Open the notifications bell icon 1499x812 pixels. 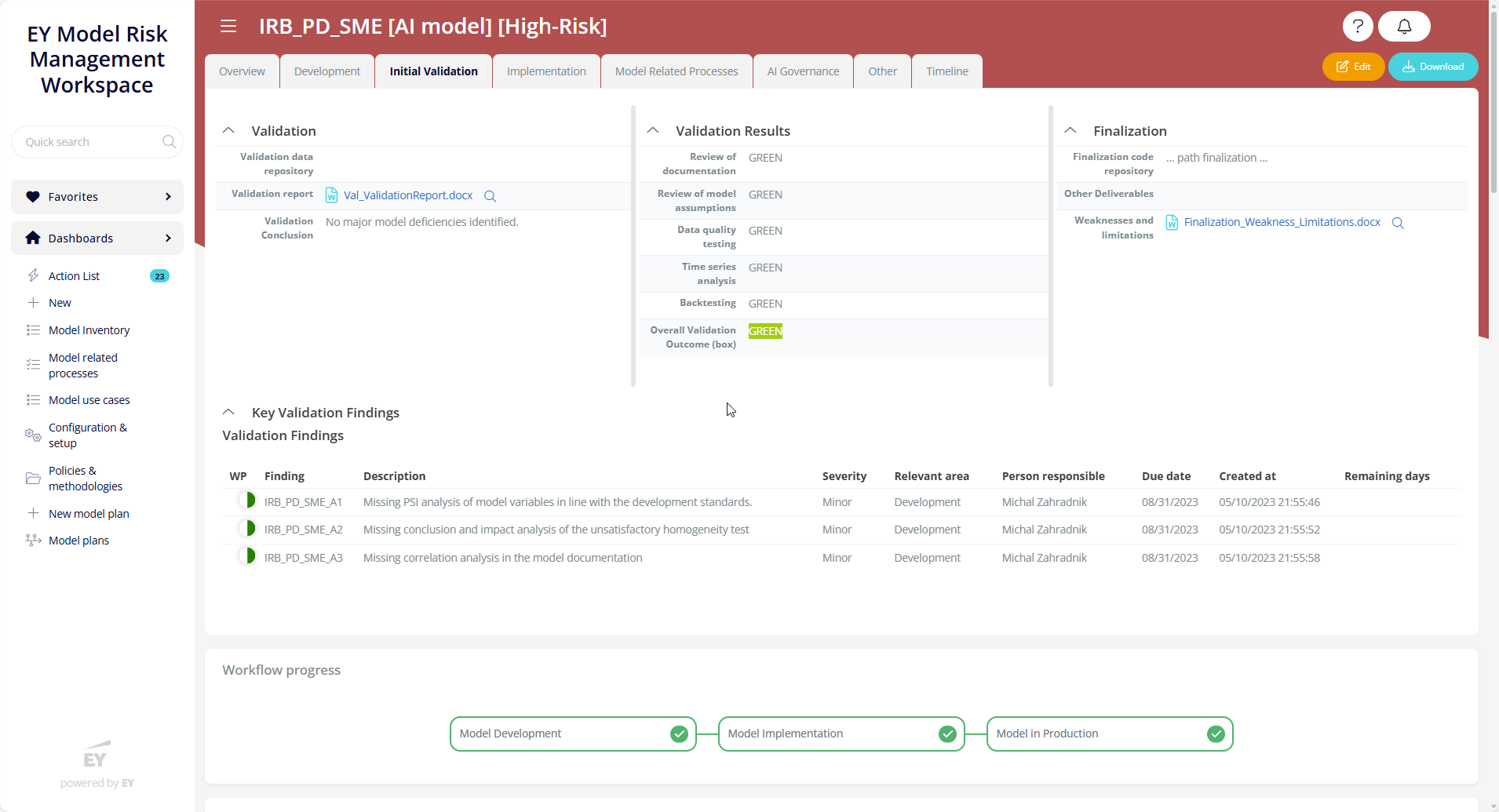pos(1404,26)
